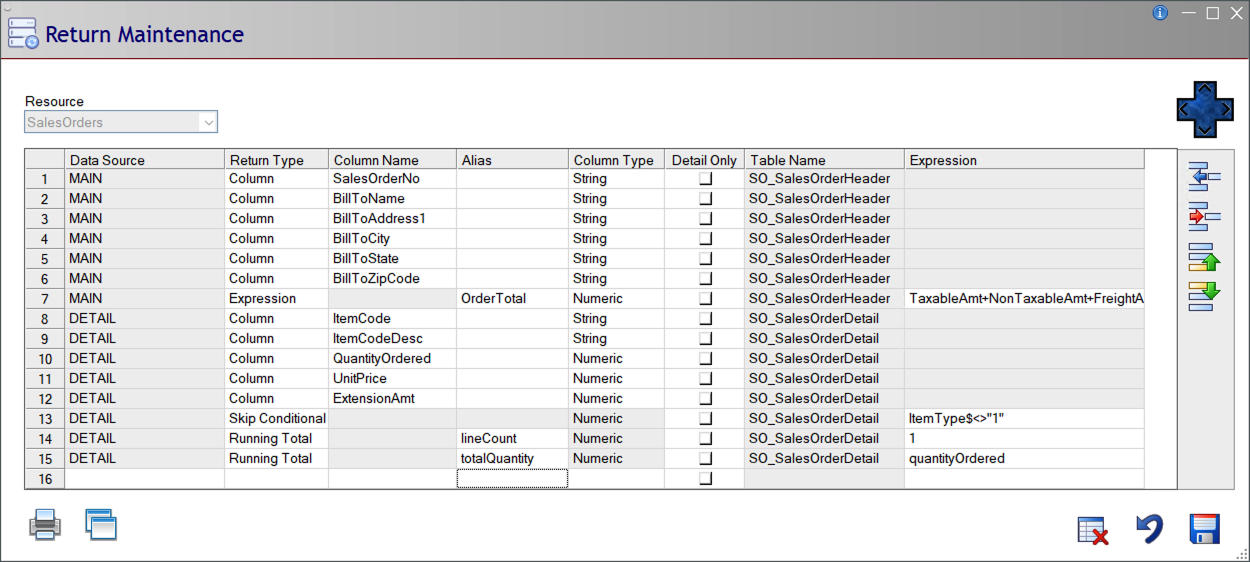The height and width of the screenshot is (562, 1250).
Task: Click the delete table icon with red X
Action: click(x=1093, y=530)
